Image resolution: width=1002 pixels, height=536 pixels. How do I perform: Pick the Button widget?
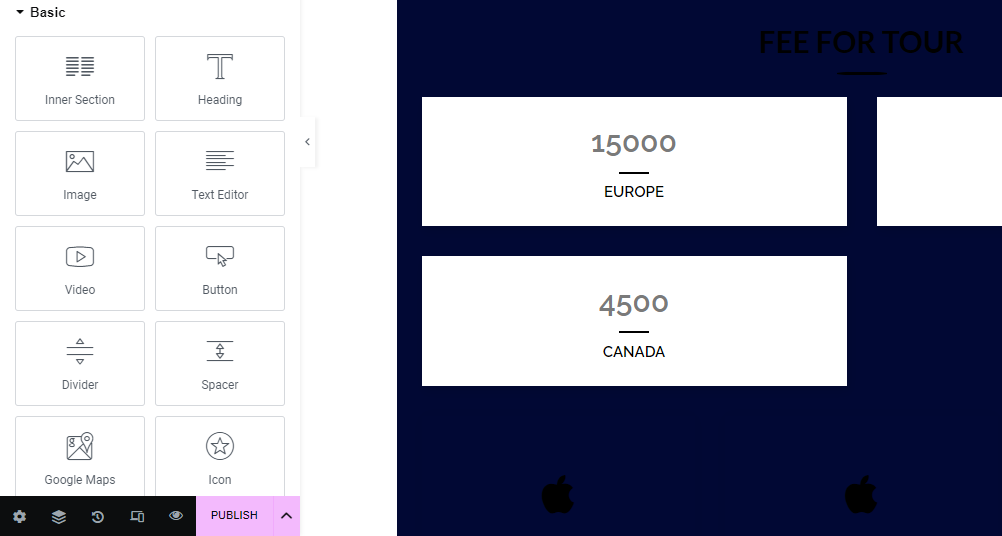click(x=220, y=268)
